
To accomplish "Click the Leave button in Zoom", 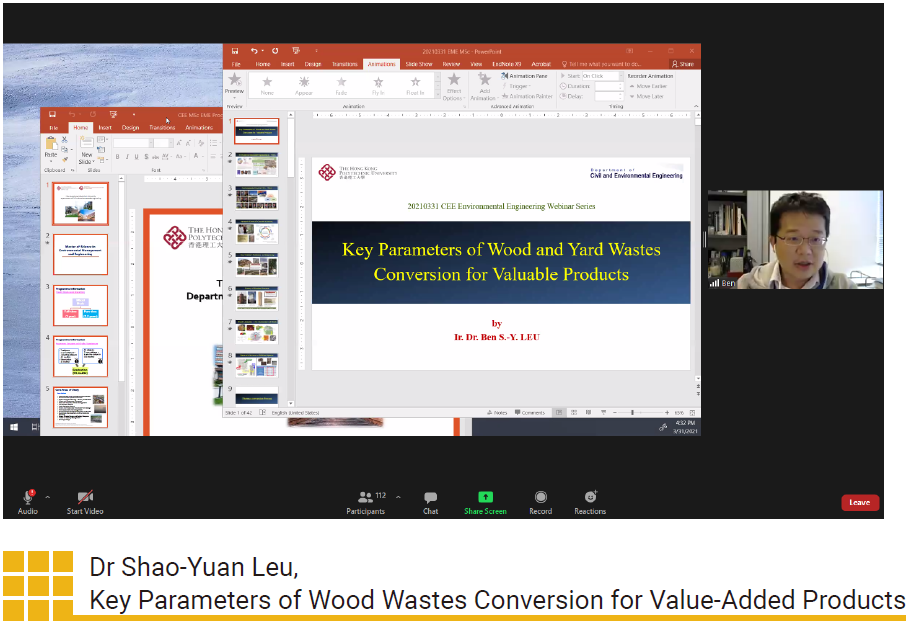I will [860, 502].
